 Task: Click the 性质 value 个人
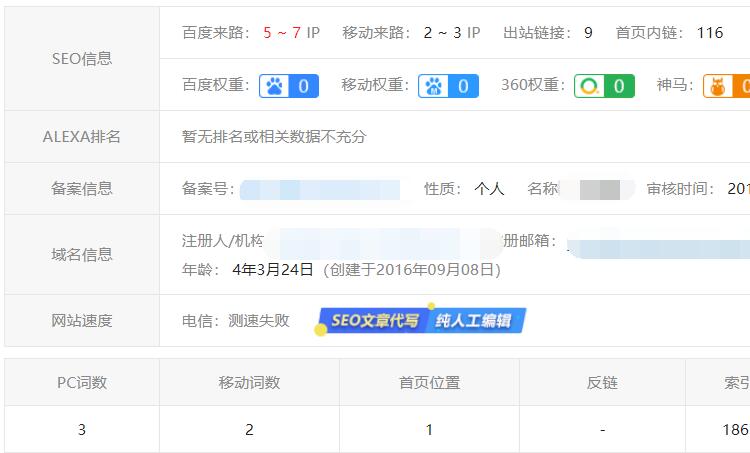pyautogui.click(x=489, y=189)
